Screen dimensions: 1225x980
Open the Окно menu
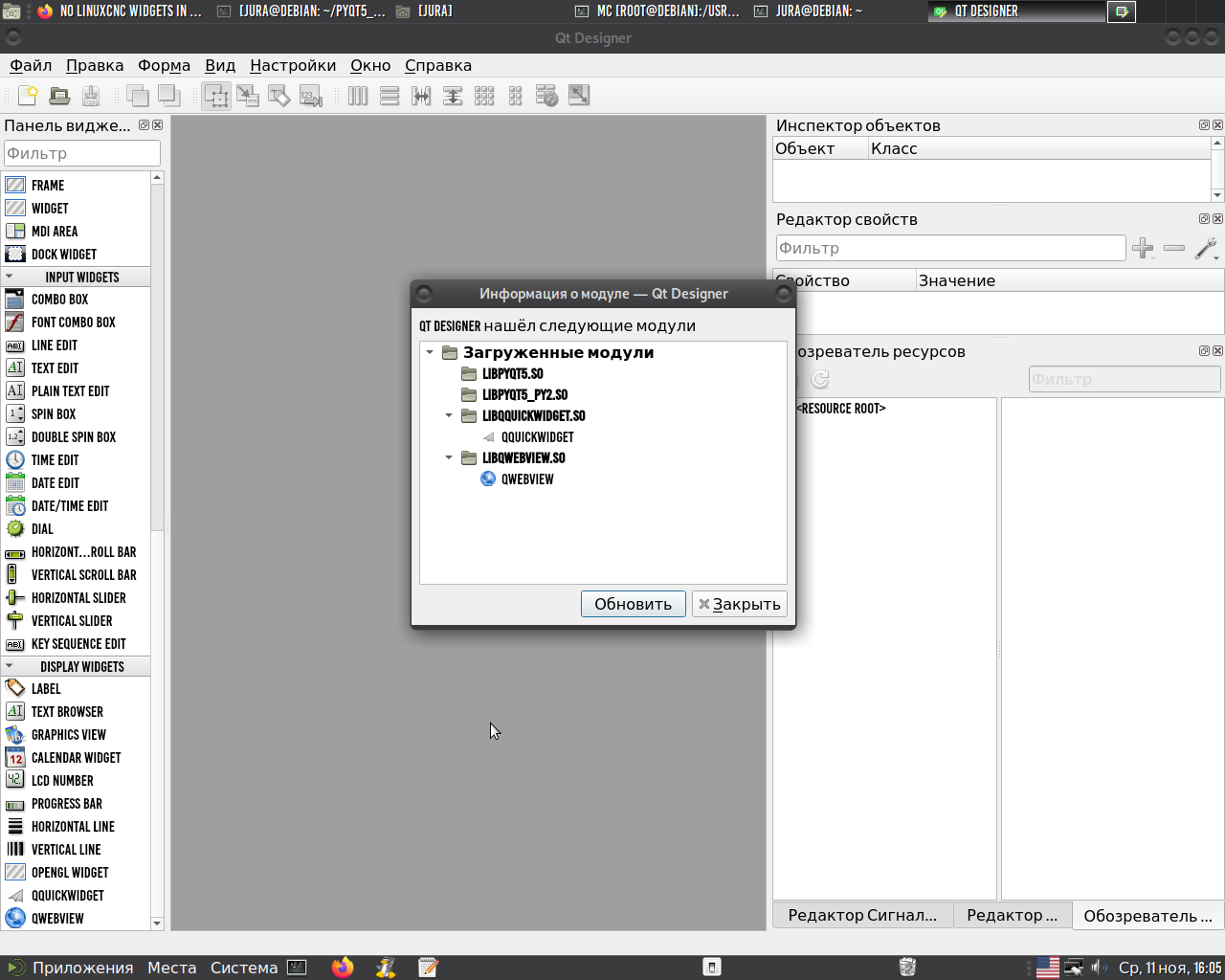[370, 65]
